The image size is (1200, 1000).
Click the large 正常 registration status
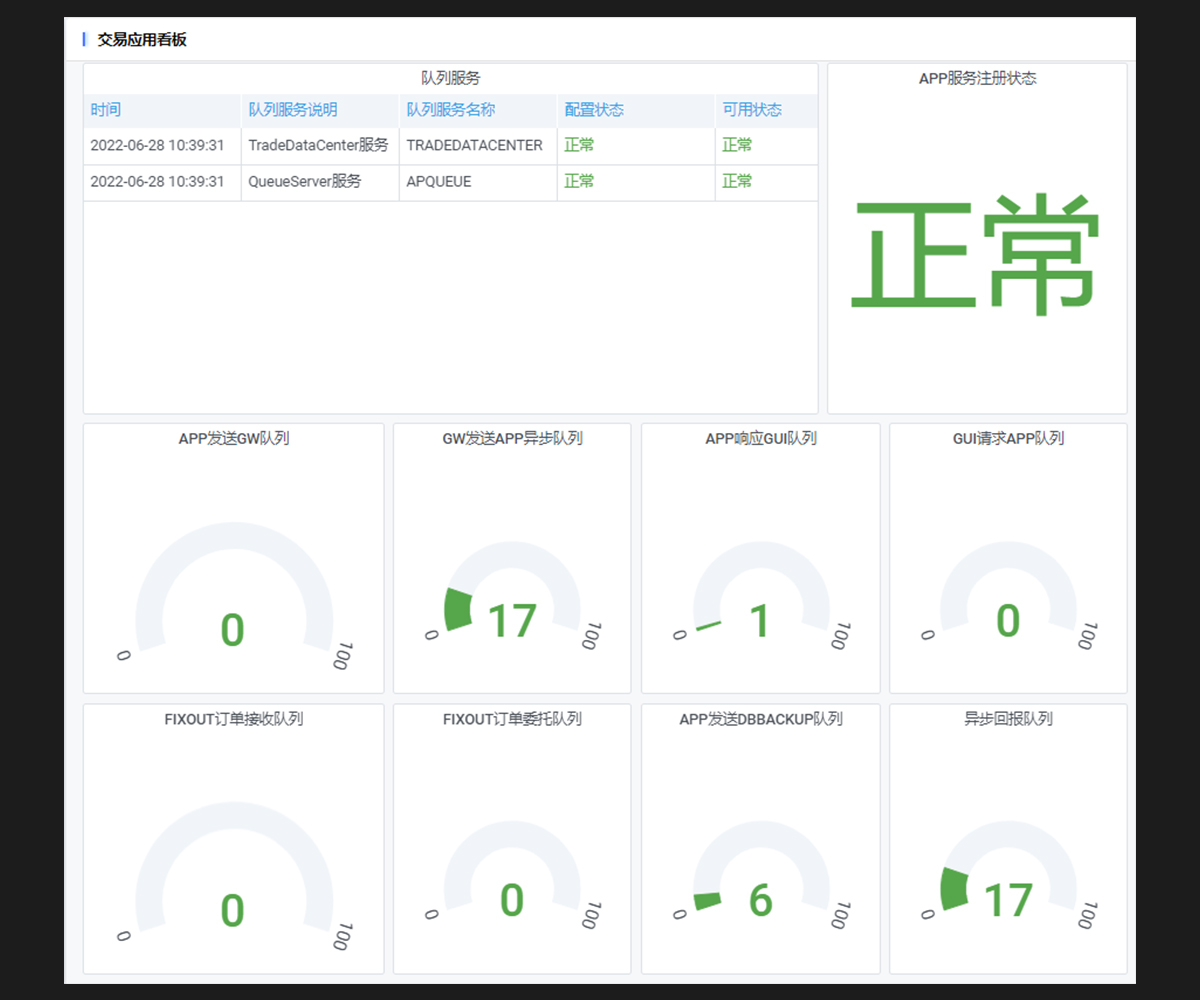[x=976, y=254]
